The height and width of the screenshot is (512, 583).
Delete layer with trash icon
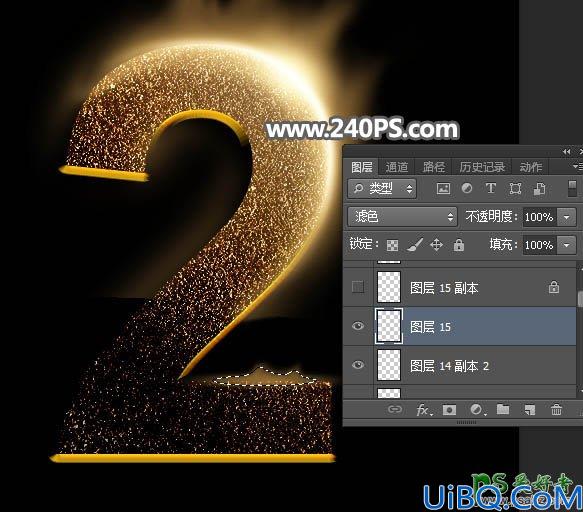556,410
